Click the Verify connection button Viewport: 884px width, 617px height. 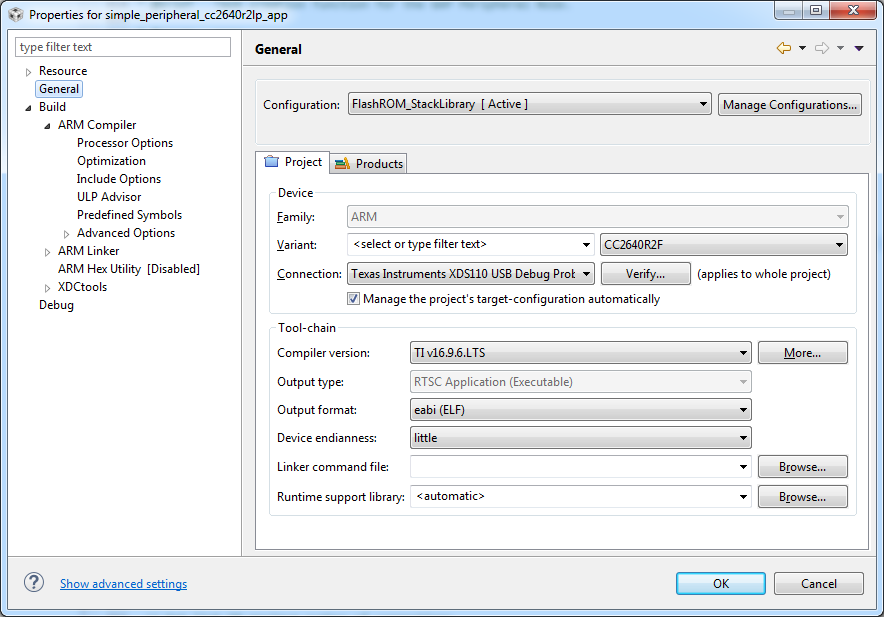coord(646,274)
